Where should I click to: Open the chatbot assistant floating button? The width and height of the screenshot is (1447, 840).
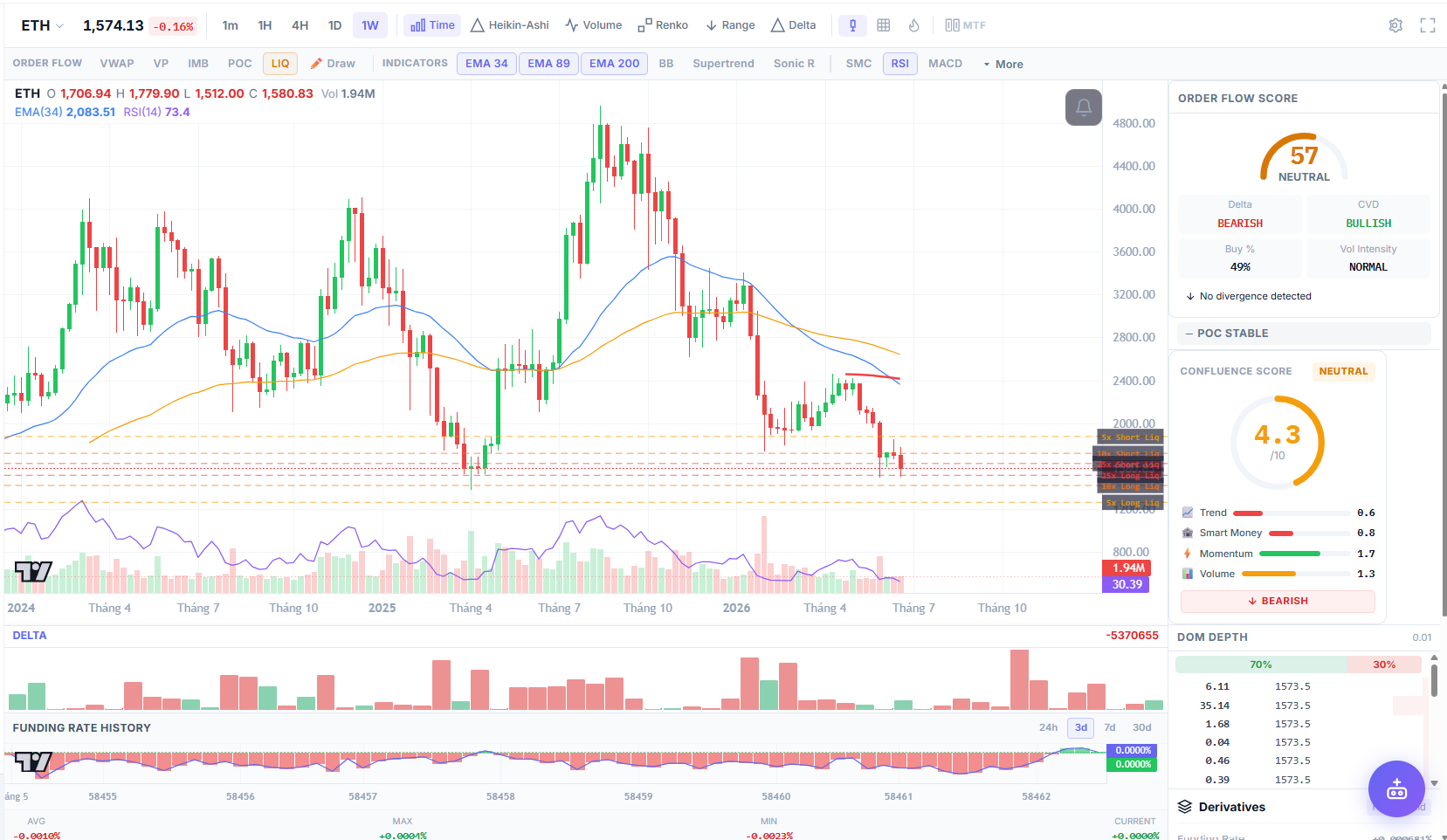click(x=1396, y=788)
